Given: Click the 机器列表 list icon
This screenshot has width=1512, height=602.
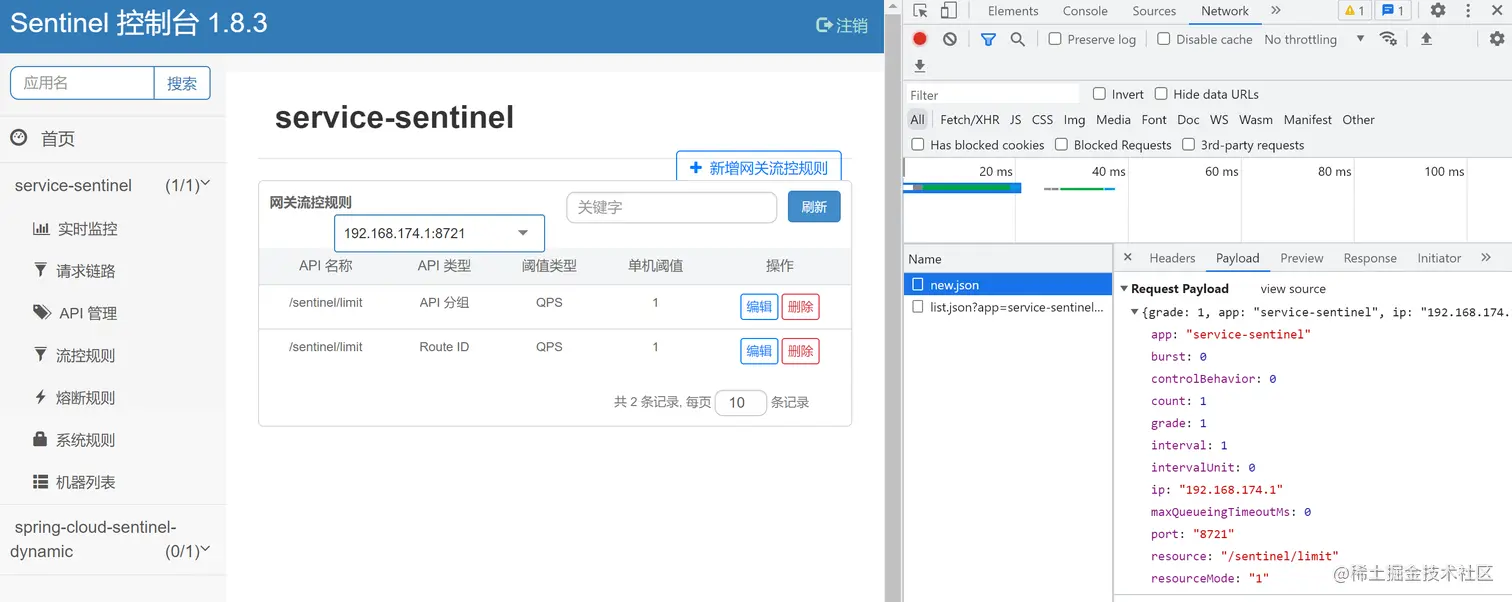Looking at the screenshot, I should 40,481.
